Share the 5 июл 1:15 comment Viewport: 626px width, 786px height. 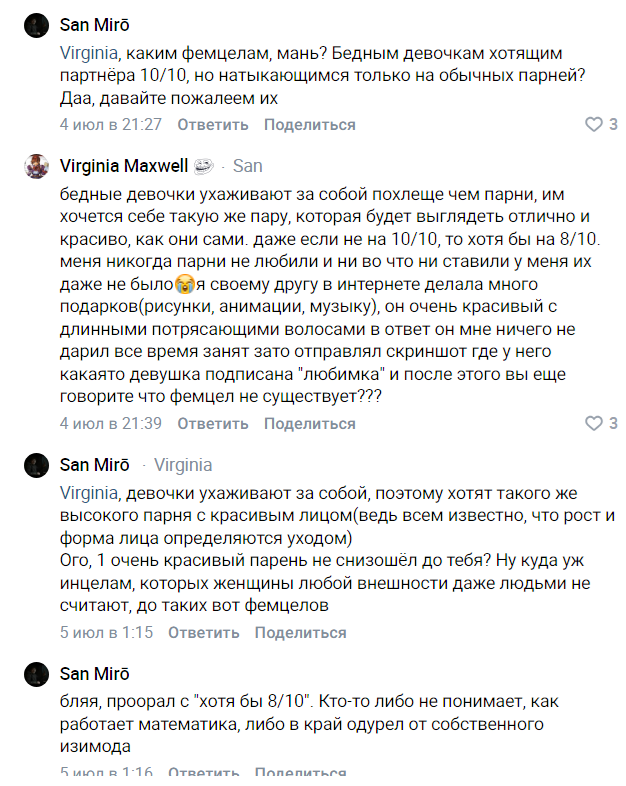coord(300,633)
